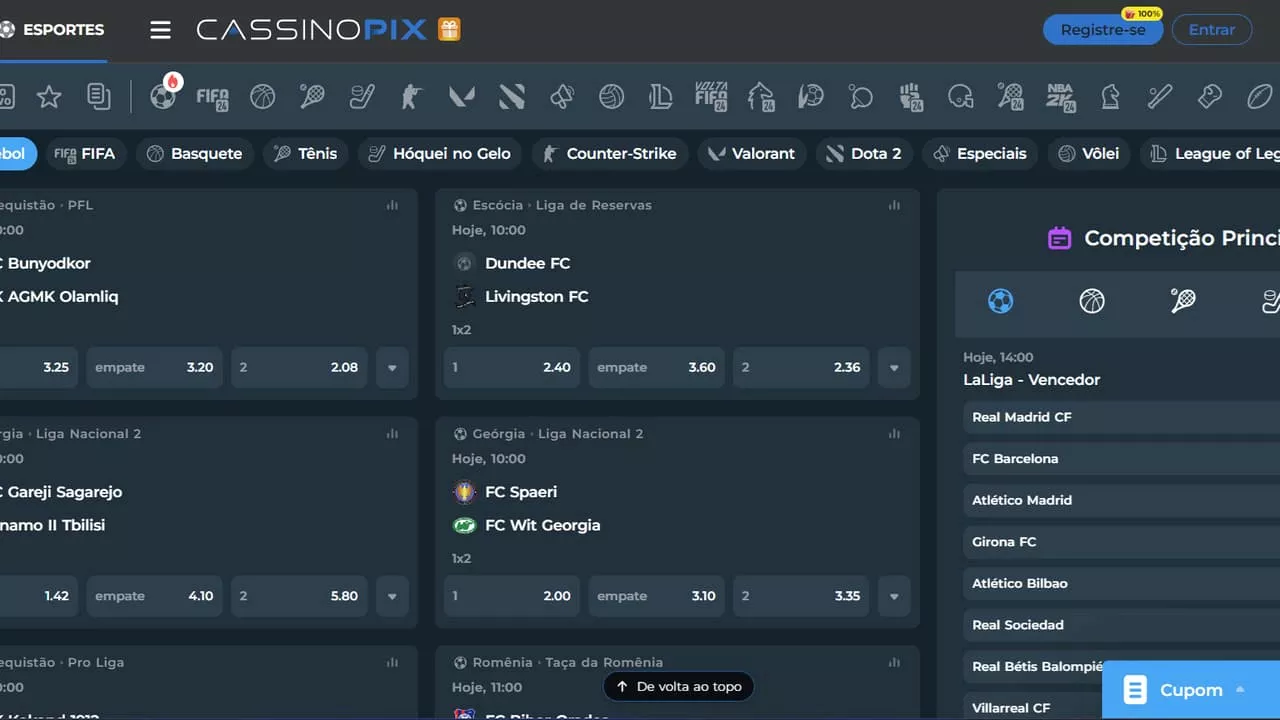Select the chess knight icon
This screenshot has width=1280, height=720.
(x=1110, y=97)
